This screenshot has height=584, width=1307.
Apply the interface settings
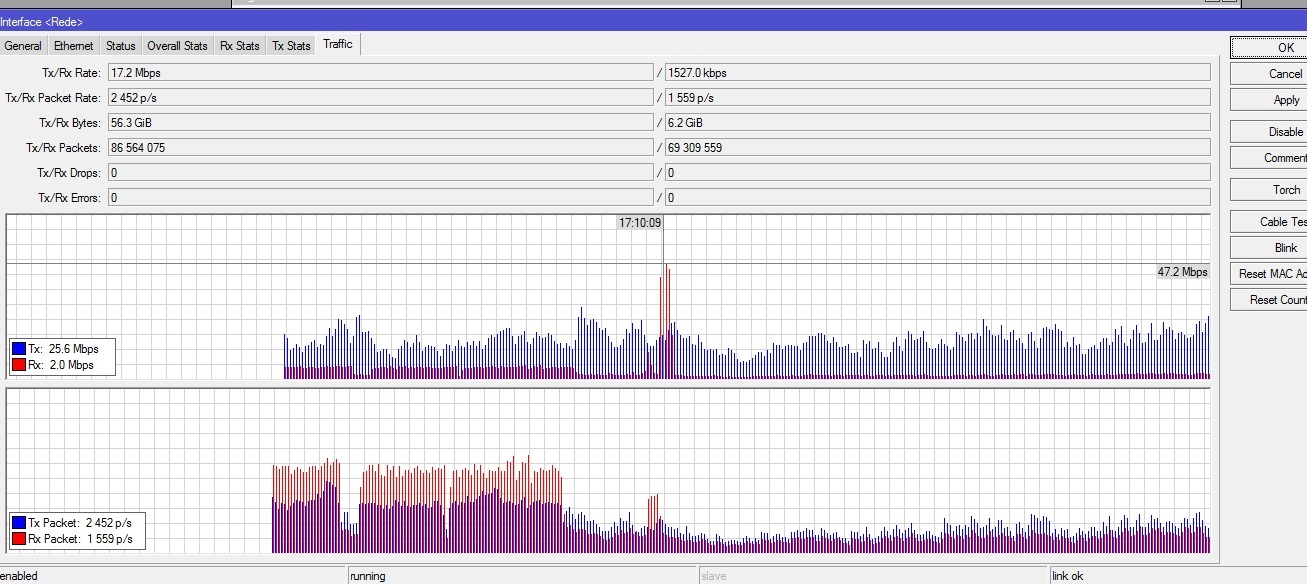1268,100
